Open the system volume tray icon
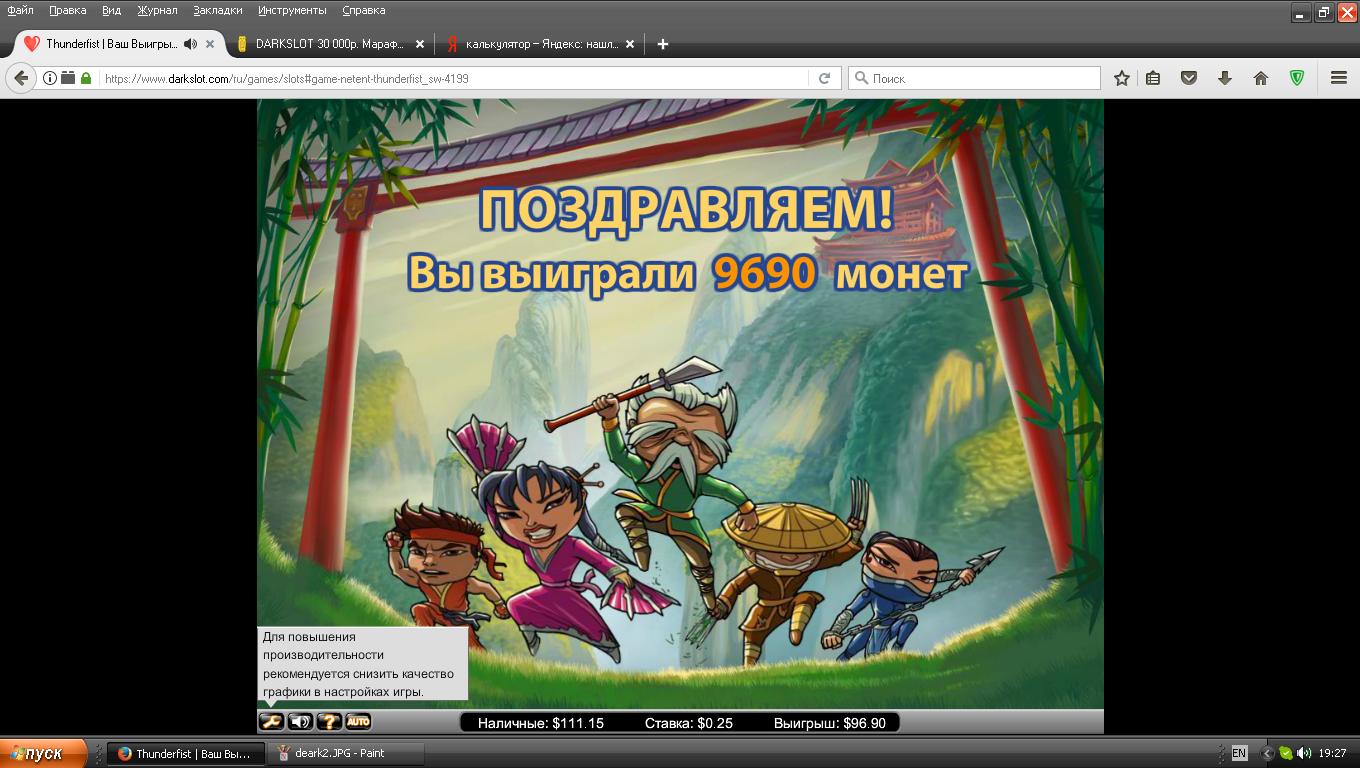1360x768 pixels. (x=1303, y=754)
